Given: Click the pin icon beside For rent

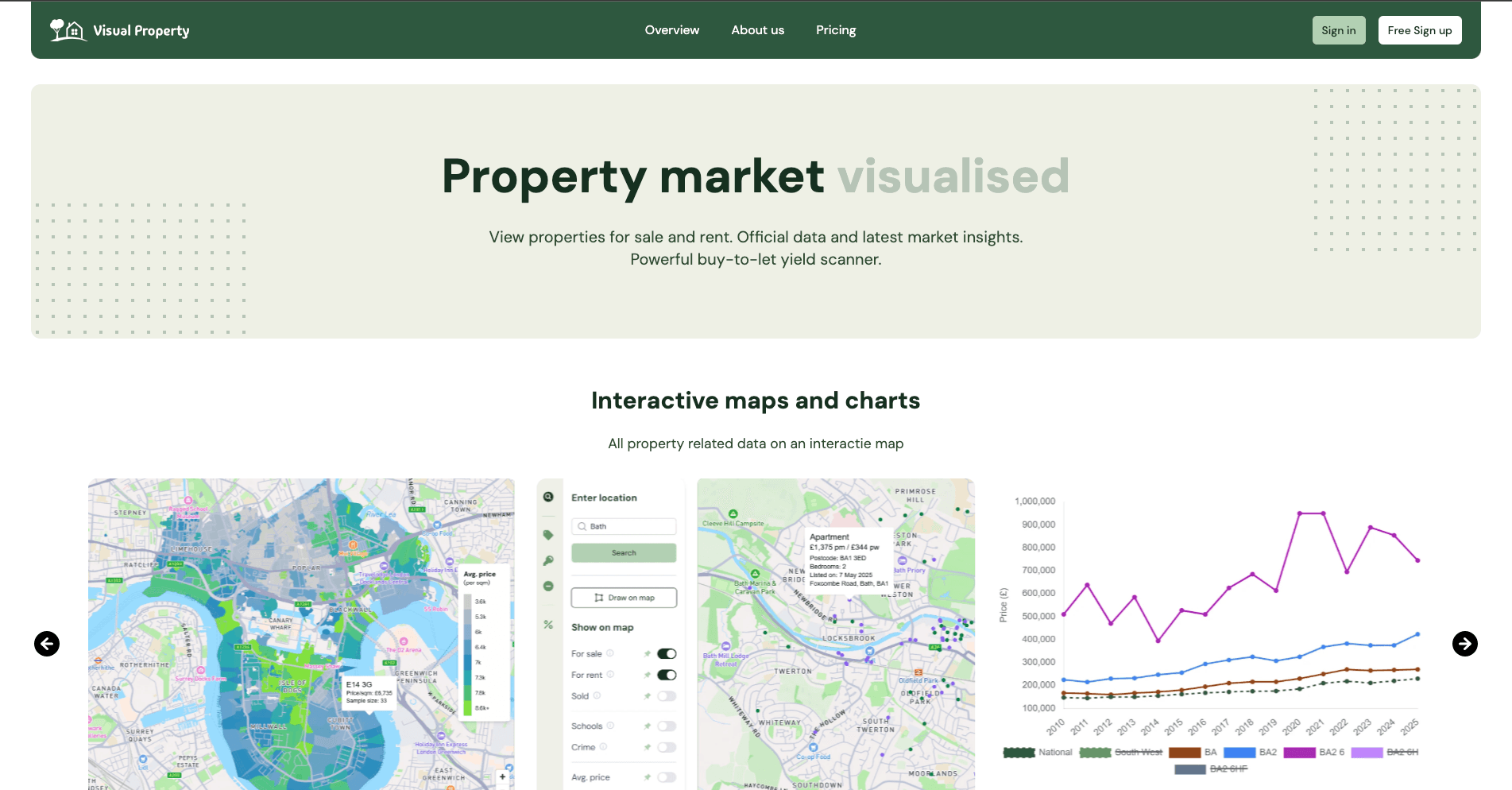Looking at the screenshot, I should point(648,675).
